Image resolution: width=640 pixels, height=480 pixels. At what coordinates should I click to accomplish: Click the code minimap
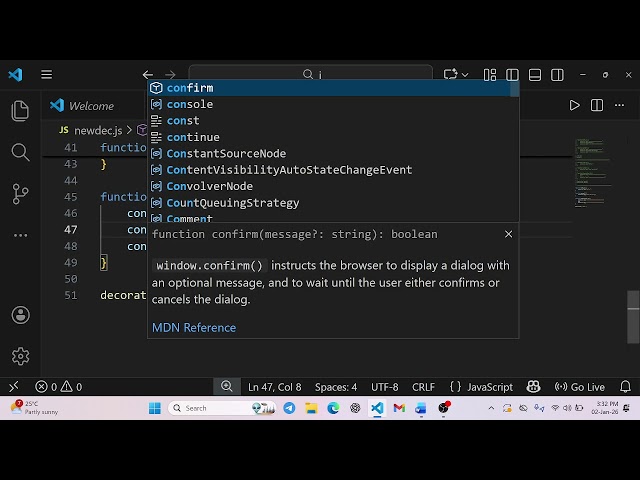(592, 173)
